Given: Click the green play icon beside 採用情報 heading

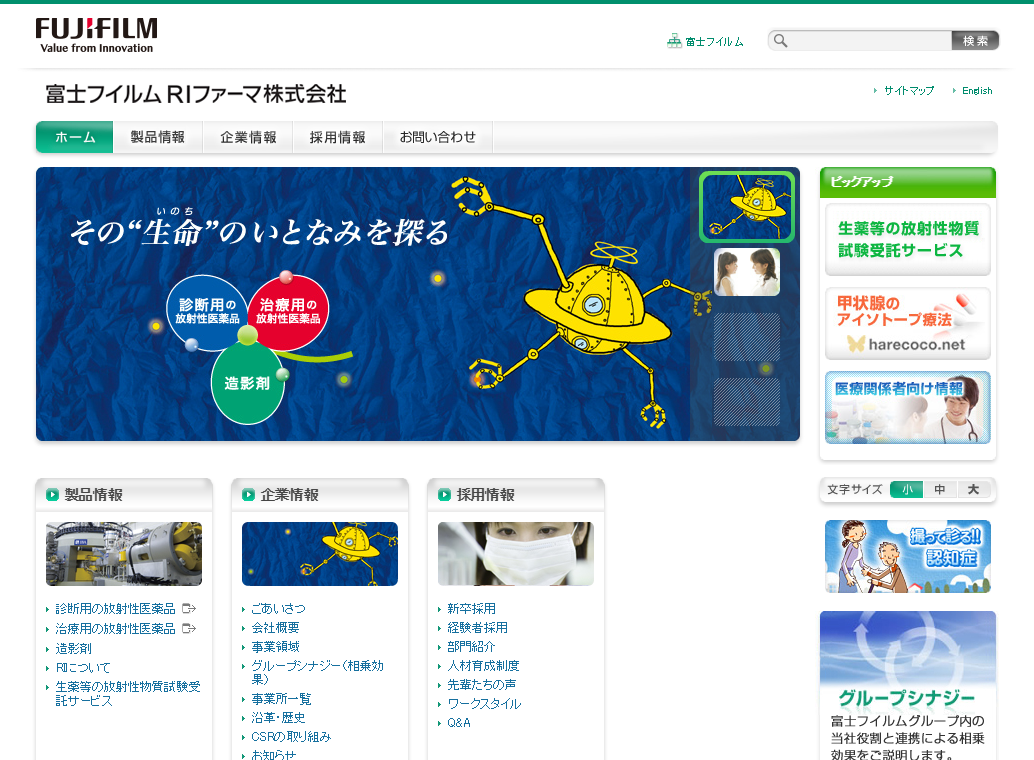Looking at the screenshot, I should click(x=444, y=495).
